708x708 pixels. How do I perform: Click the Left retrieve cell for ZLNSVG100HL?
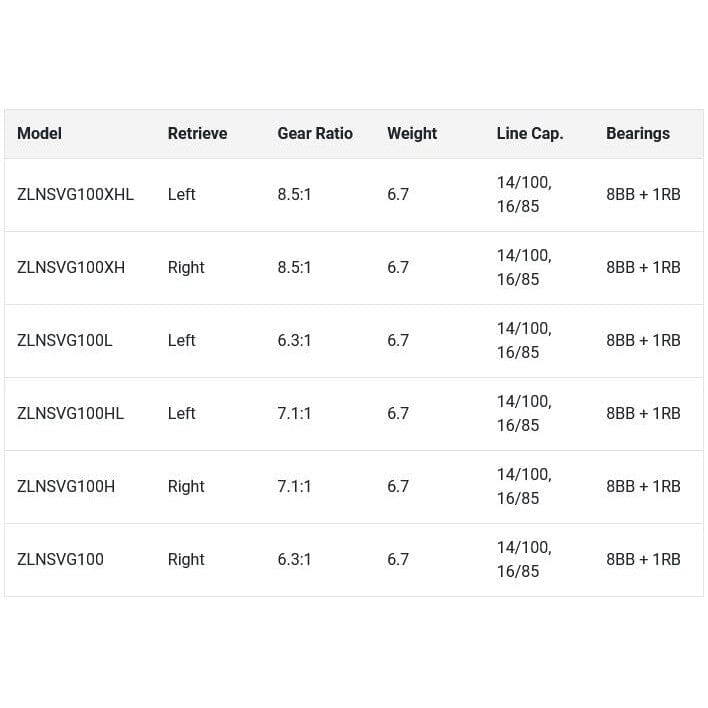click(x=181, y=413)
